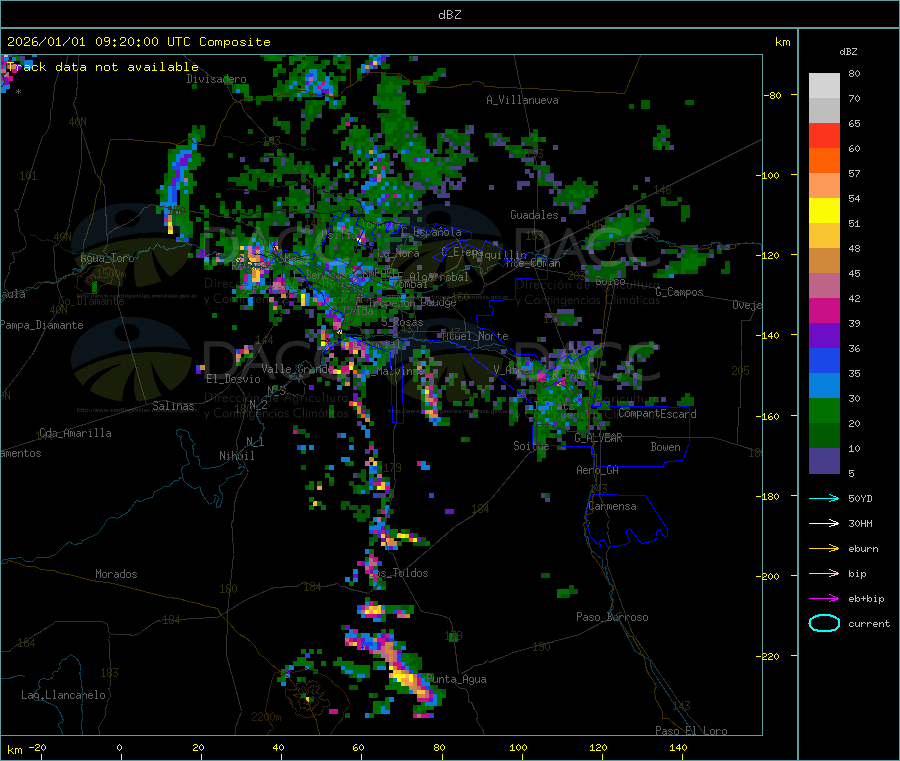Click the Nihuil map label
The width and height of the screenshot is (900, 761).
pyautogui.click(x=236, y=456)
